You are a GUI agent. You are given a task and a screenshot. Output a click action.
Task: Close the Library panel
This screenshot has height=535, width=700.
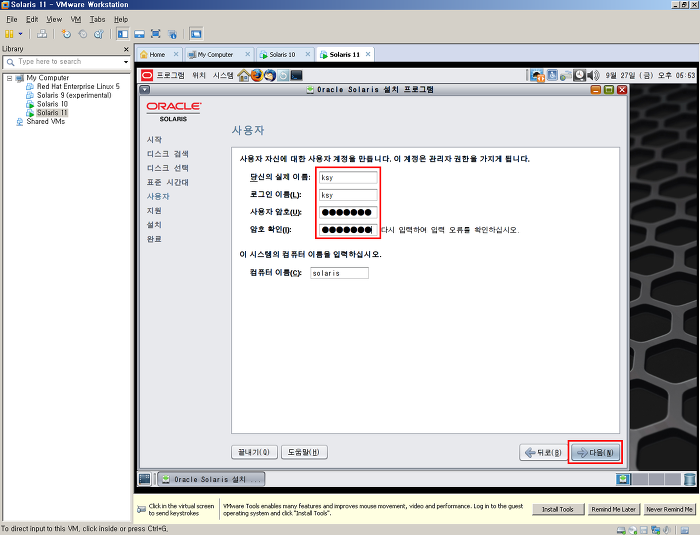(126, 49)
